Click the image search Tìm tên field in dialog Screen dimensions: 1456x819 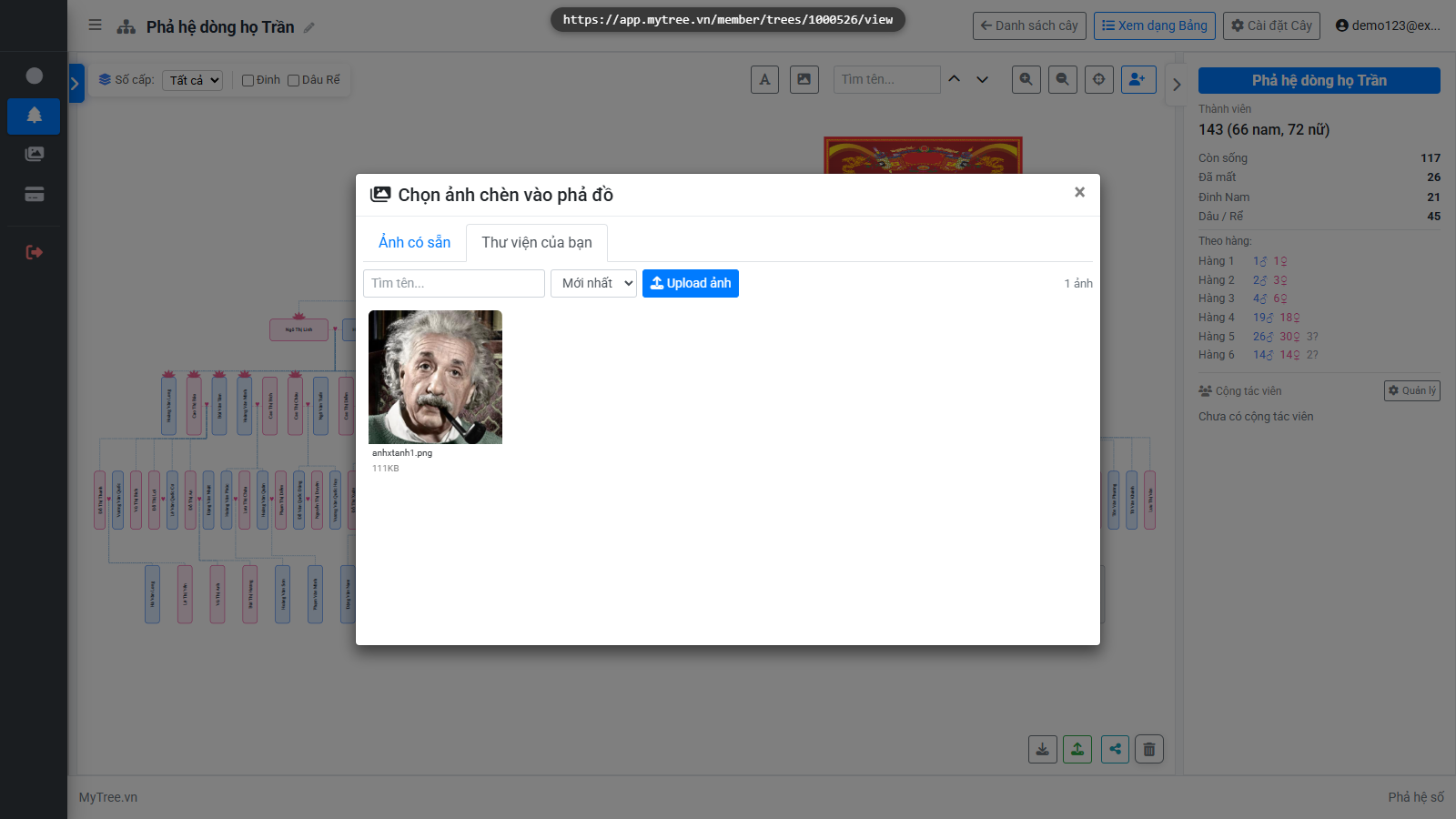(454, 283)
